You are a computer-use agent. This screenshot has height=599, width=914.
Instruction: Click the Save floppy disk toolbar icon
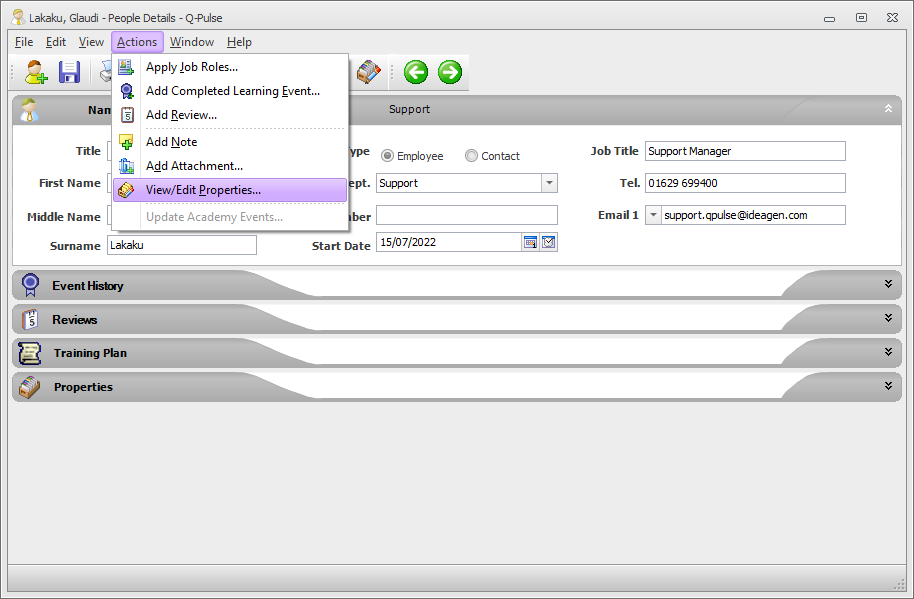coord(69,72)
